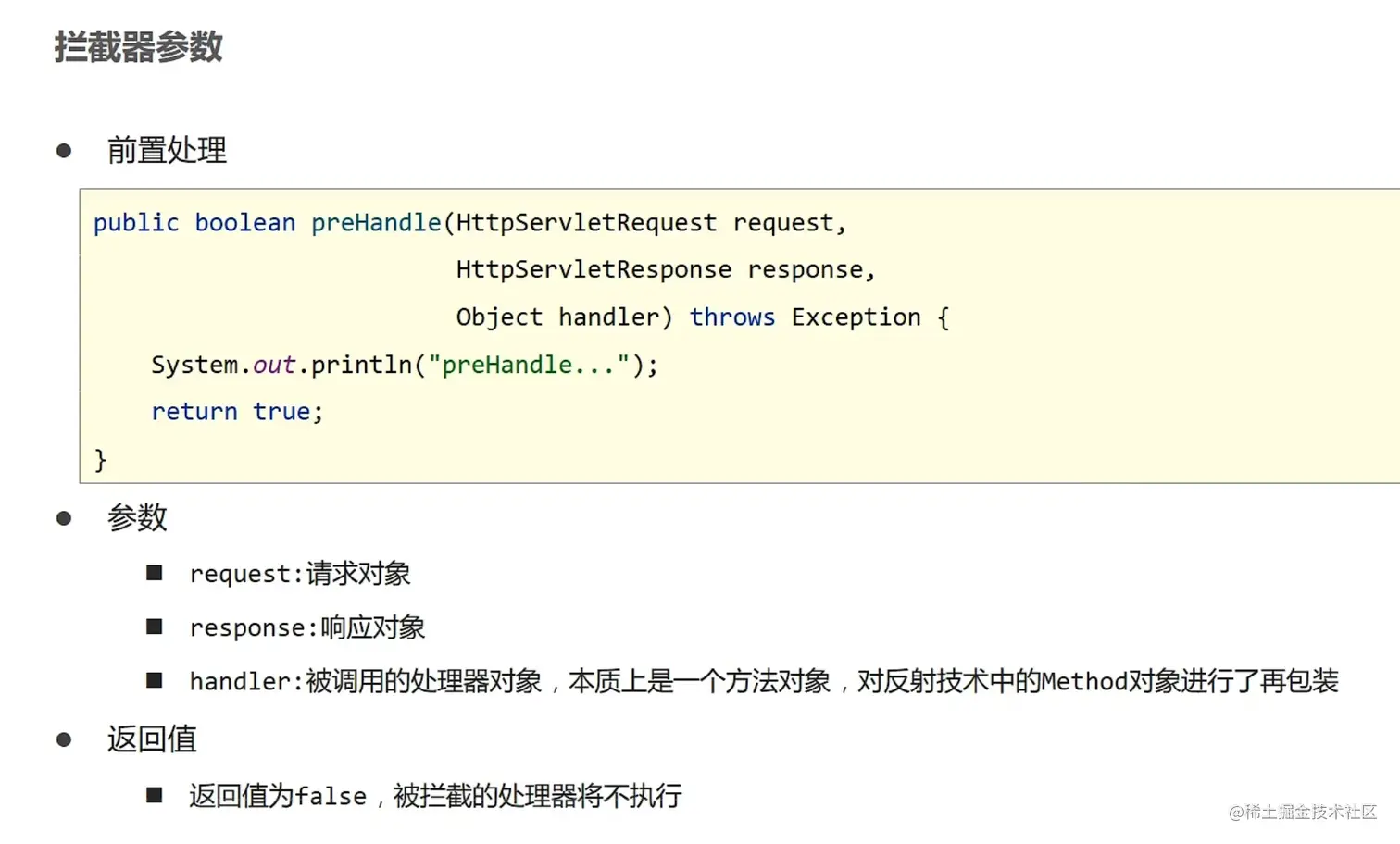Screen dimensions: 1400x844
Task: Click the HttpServletRequest parameter type
Action: click(x=586, y=223)
